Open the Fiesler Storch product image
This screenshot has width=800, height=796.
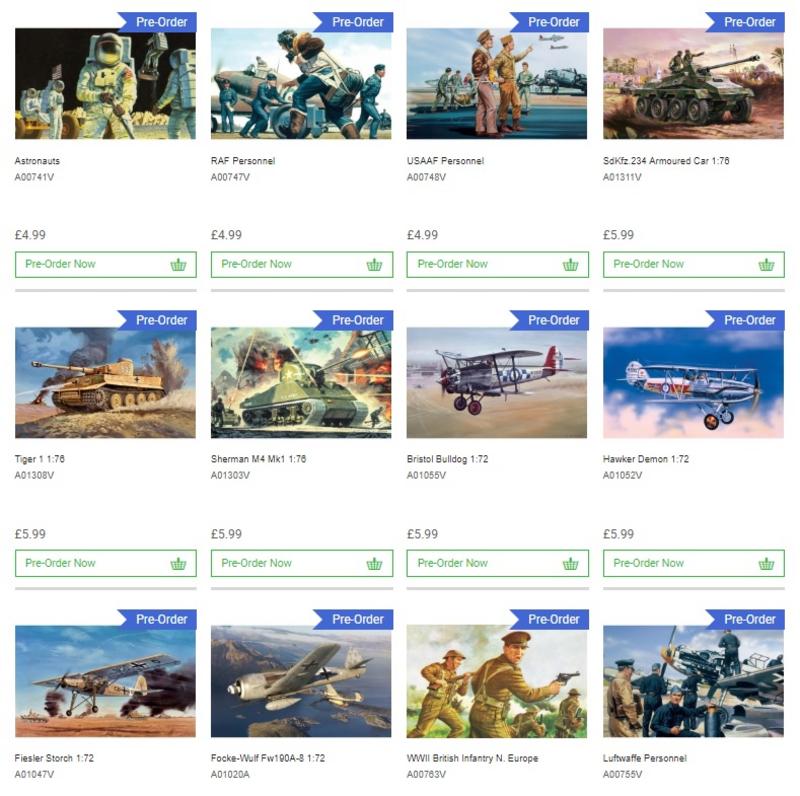(105, 681)
